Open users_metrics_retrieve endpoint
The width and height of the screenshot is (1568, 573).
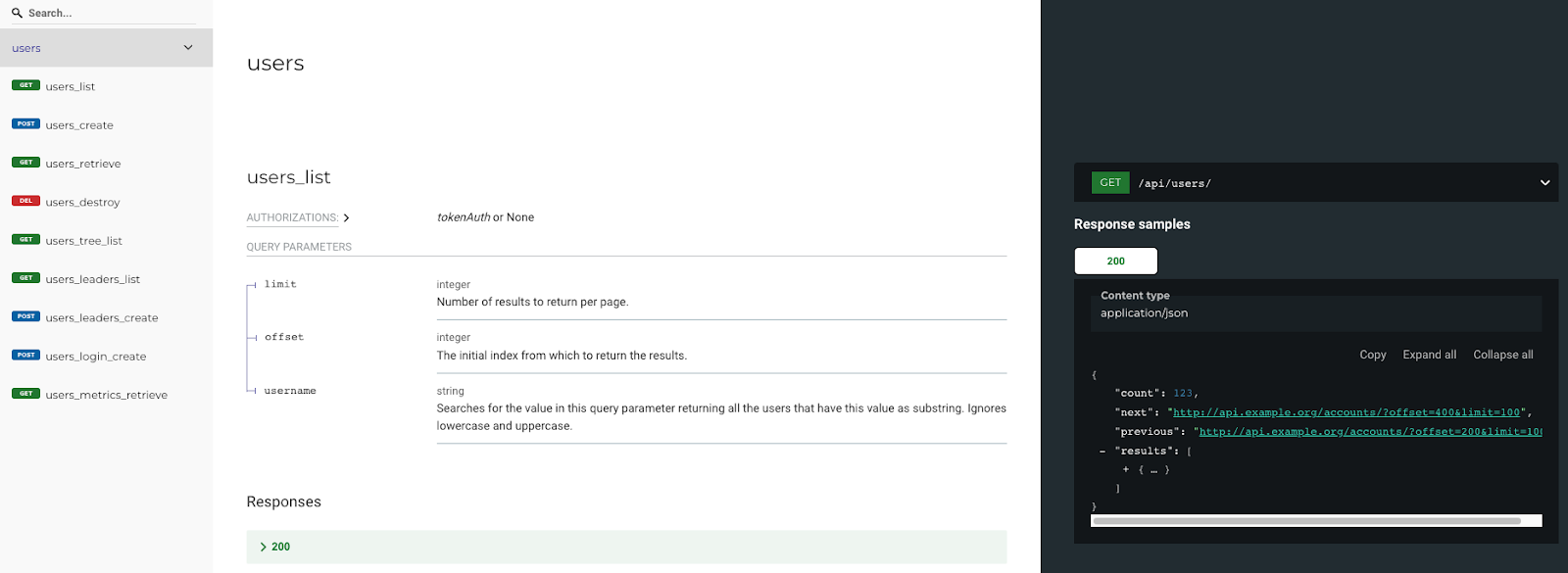(x=106, y=395)
